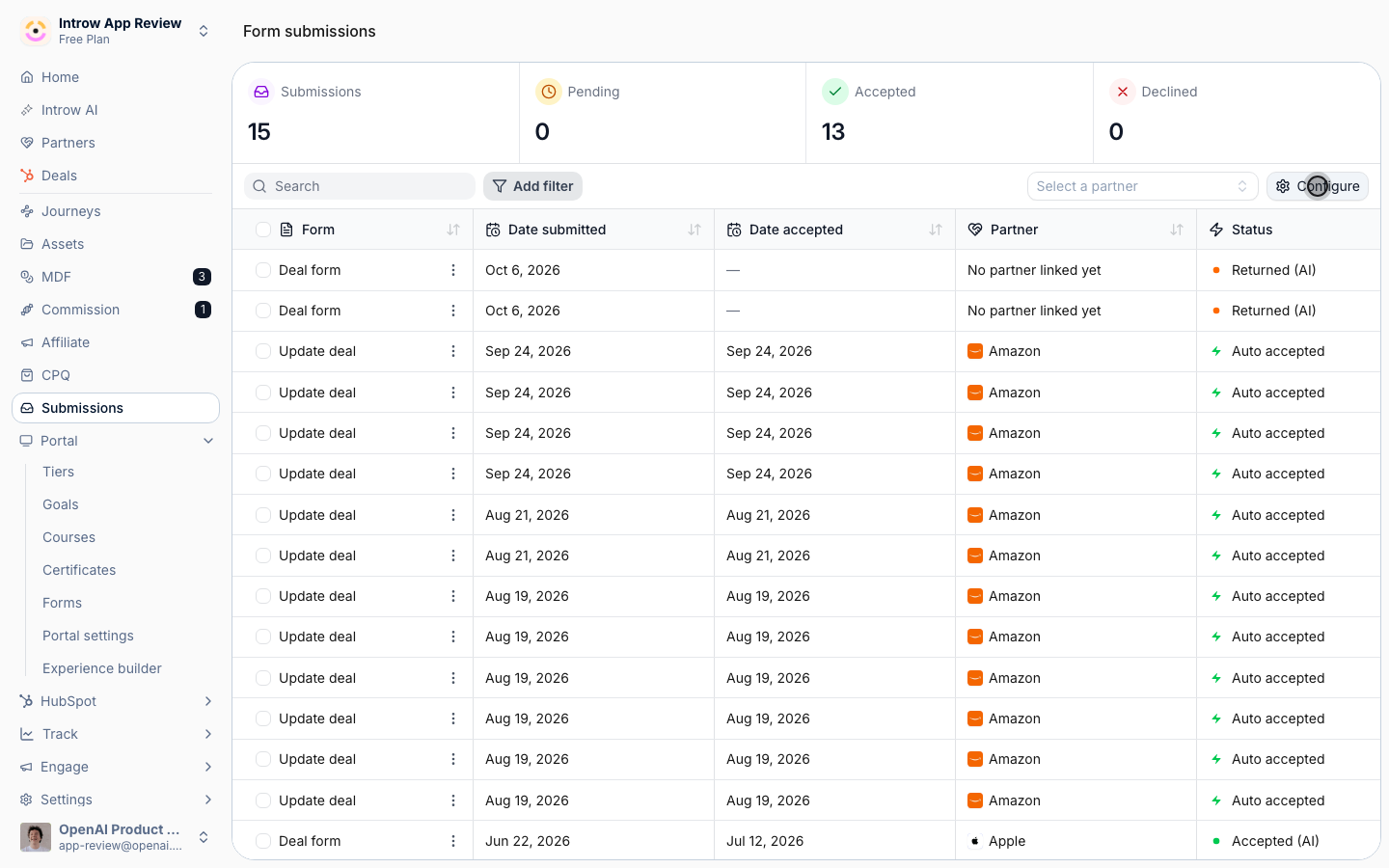Go to Home in the sidebar
Screen dimensions: 1389x868
pos(116,77)
